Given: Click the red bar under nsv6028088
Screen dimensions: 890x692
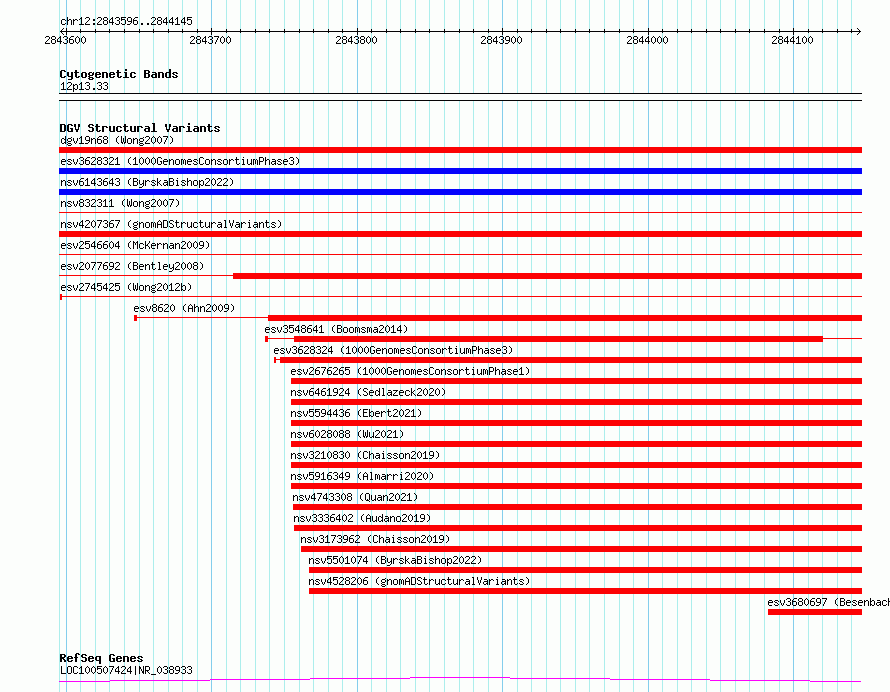Looking at the screenshot, I should click(x=576, y=444).
